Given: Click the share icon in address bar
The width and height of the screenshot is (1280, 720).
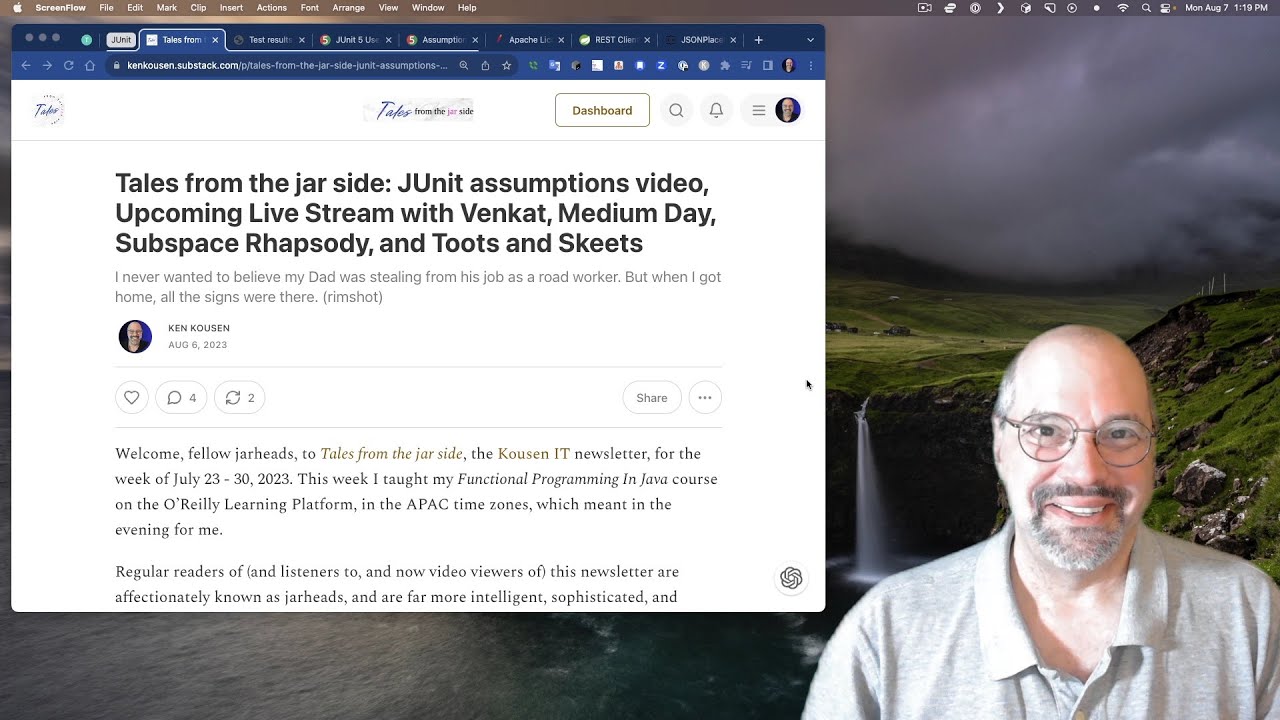Looking at the screenshot, I should [485, 65].
